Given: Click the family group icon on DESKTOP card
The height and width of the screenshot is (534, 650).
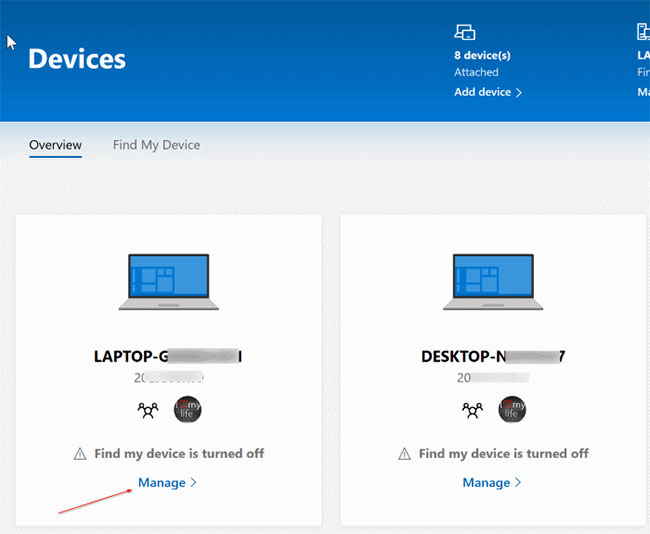Looking at the screenshot, I should [472, 410].
